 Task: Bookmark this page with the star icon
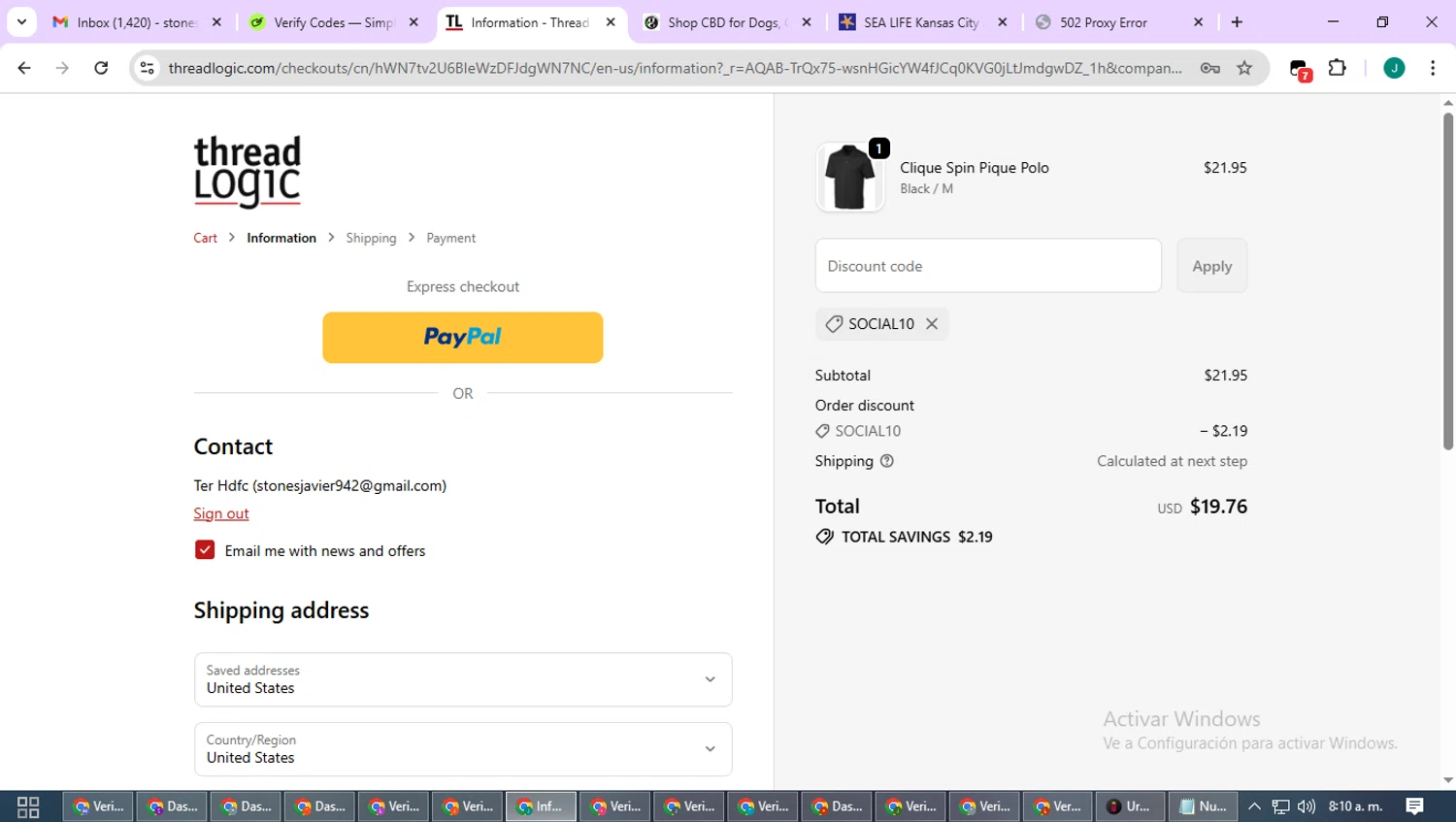(x=1244, y=68)
